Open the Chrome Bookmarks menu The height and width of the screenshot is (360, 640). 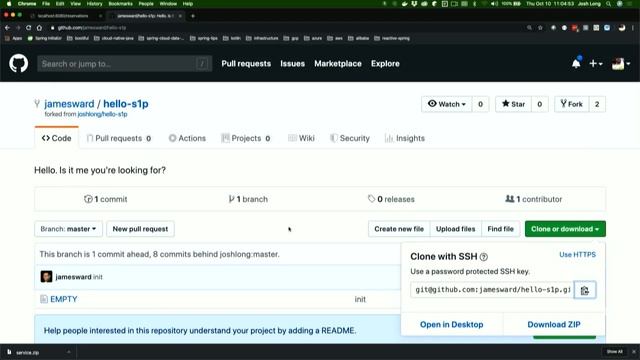point(120,4)
